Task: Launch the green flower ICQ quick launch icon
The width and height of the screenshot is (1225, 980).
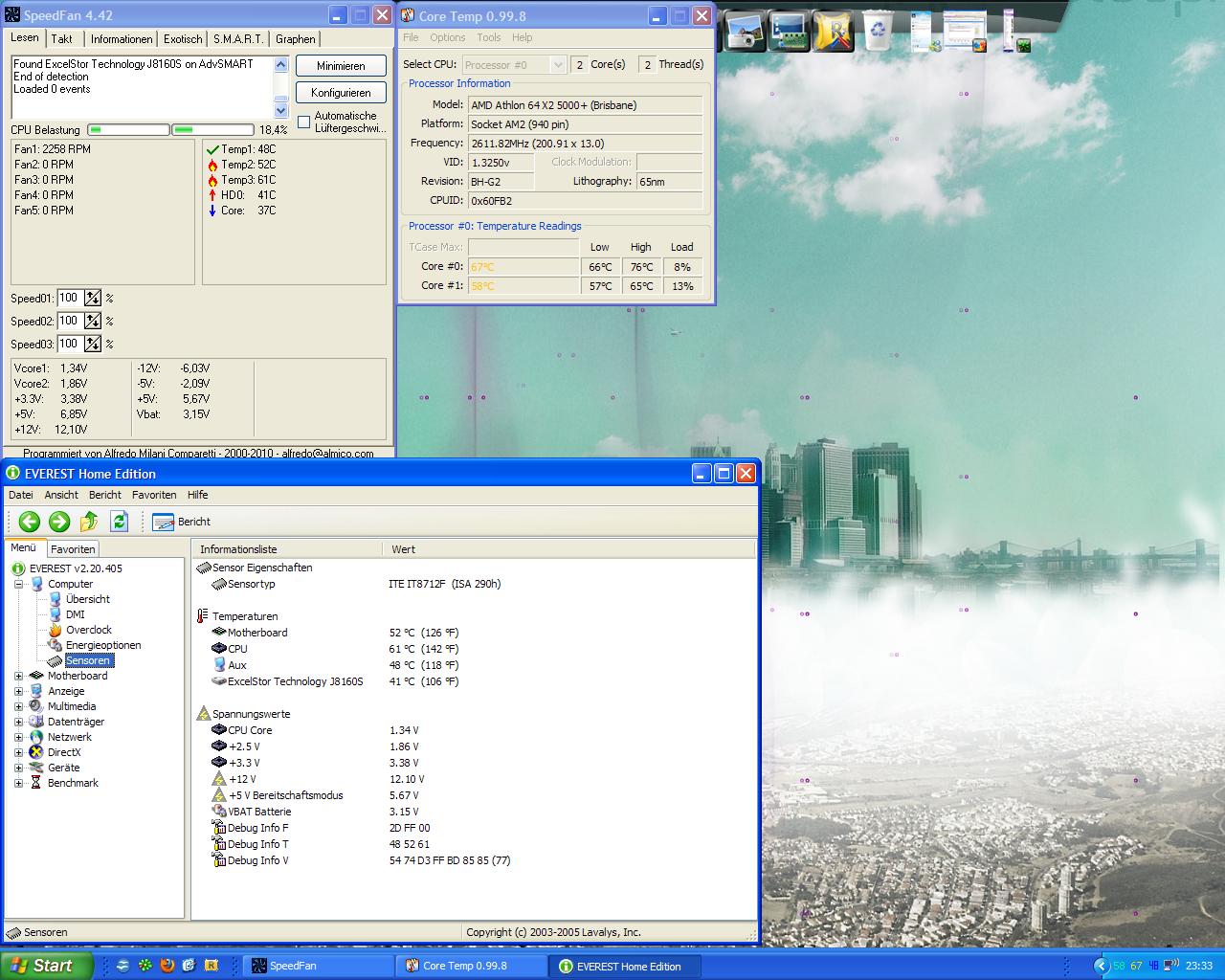Action: pyautogui.click(x=145, y=966)
